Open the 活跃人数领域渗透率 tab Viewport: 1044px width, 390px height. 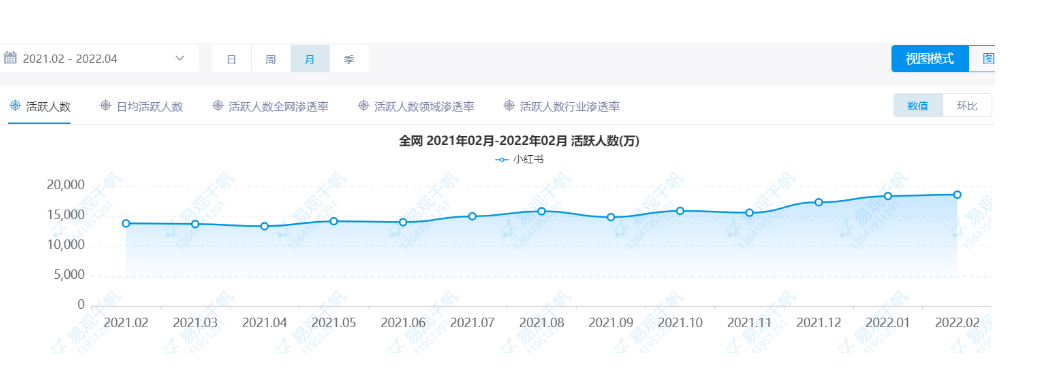[x=416, y=106]
